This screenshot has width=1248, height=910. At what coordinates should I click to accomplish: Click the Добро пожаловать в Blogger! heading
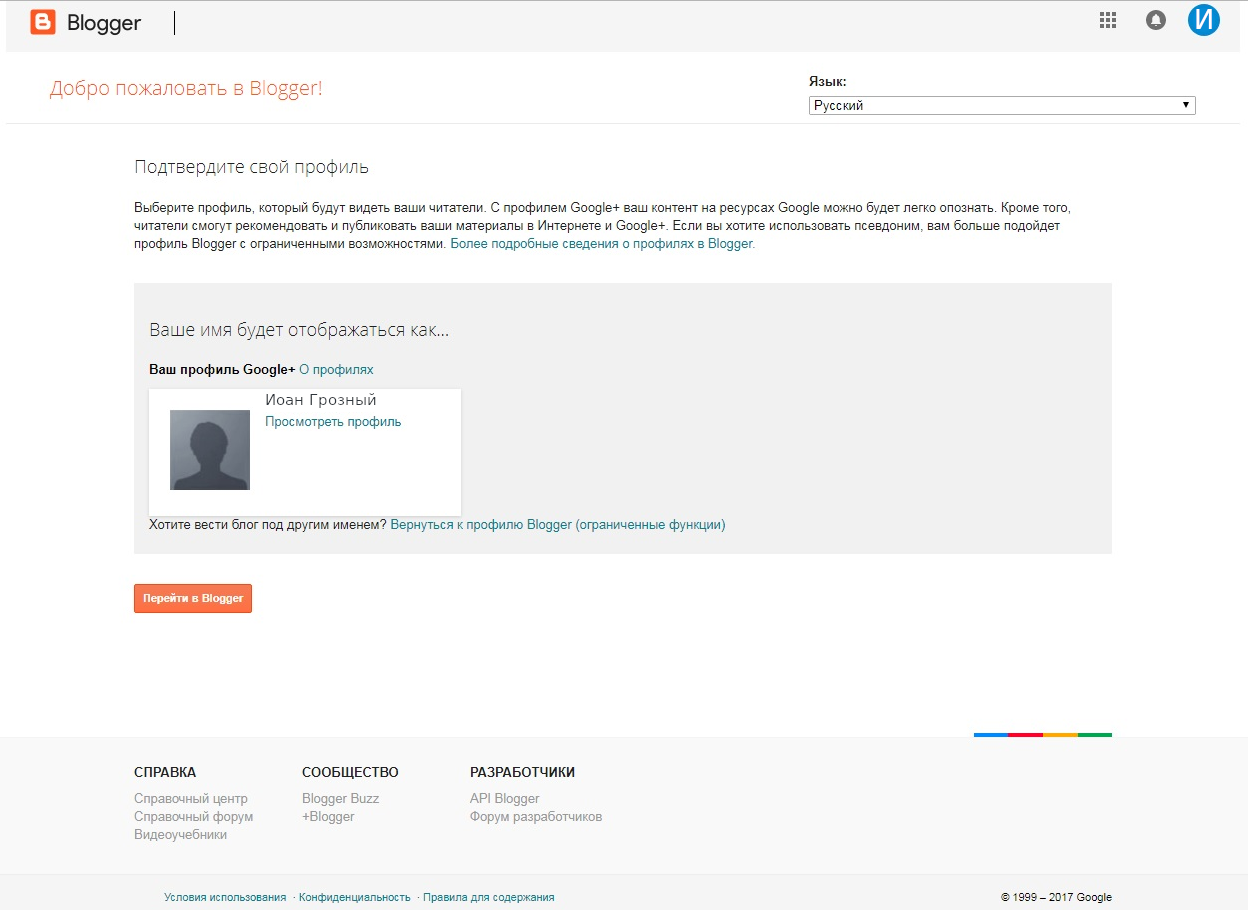pyautogui.click(x=186, y=88)
